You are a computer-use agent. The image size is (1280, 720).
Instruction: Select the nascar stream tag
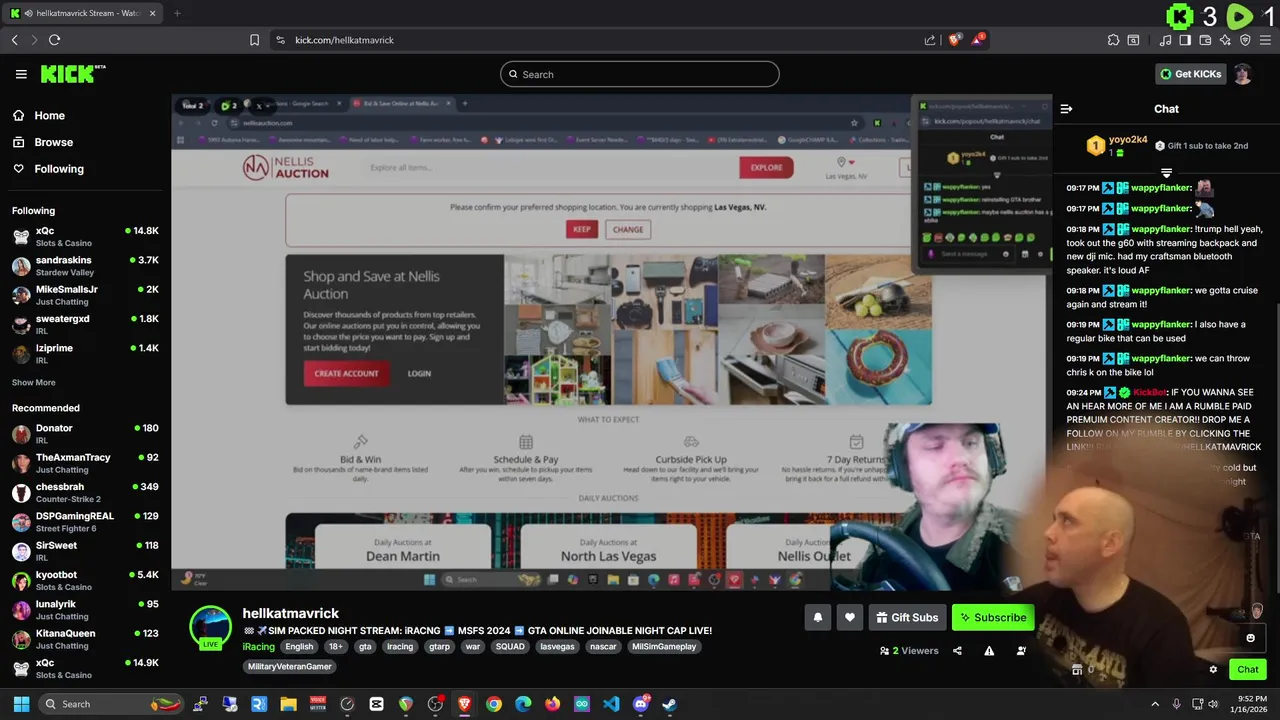tap(603, 647)
